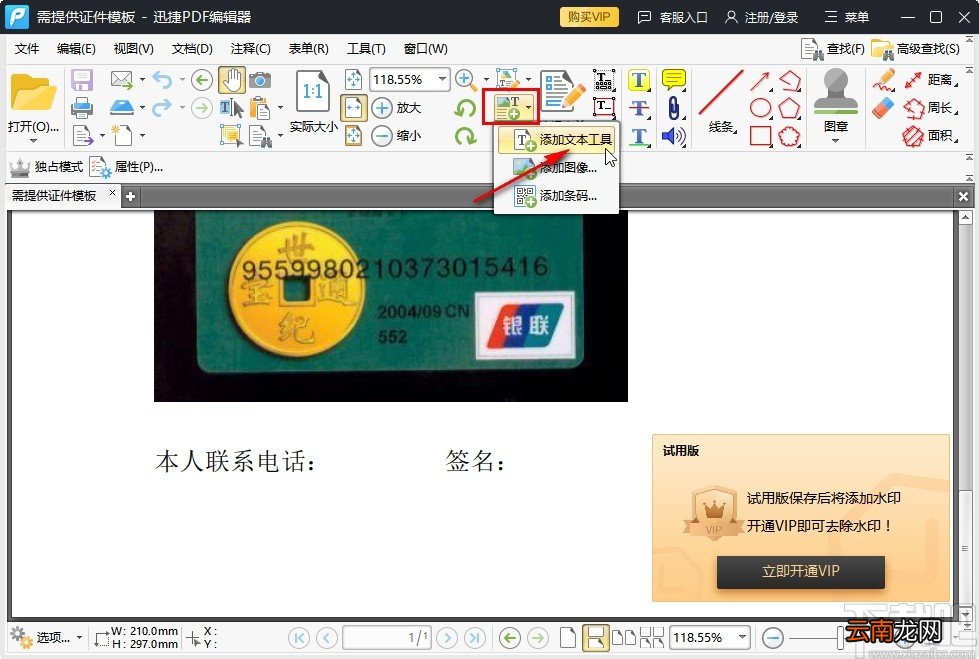Open the 文件 menu

[27, 49]
